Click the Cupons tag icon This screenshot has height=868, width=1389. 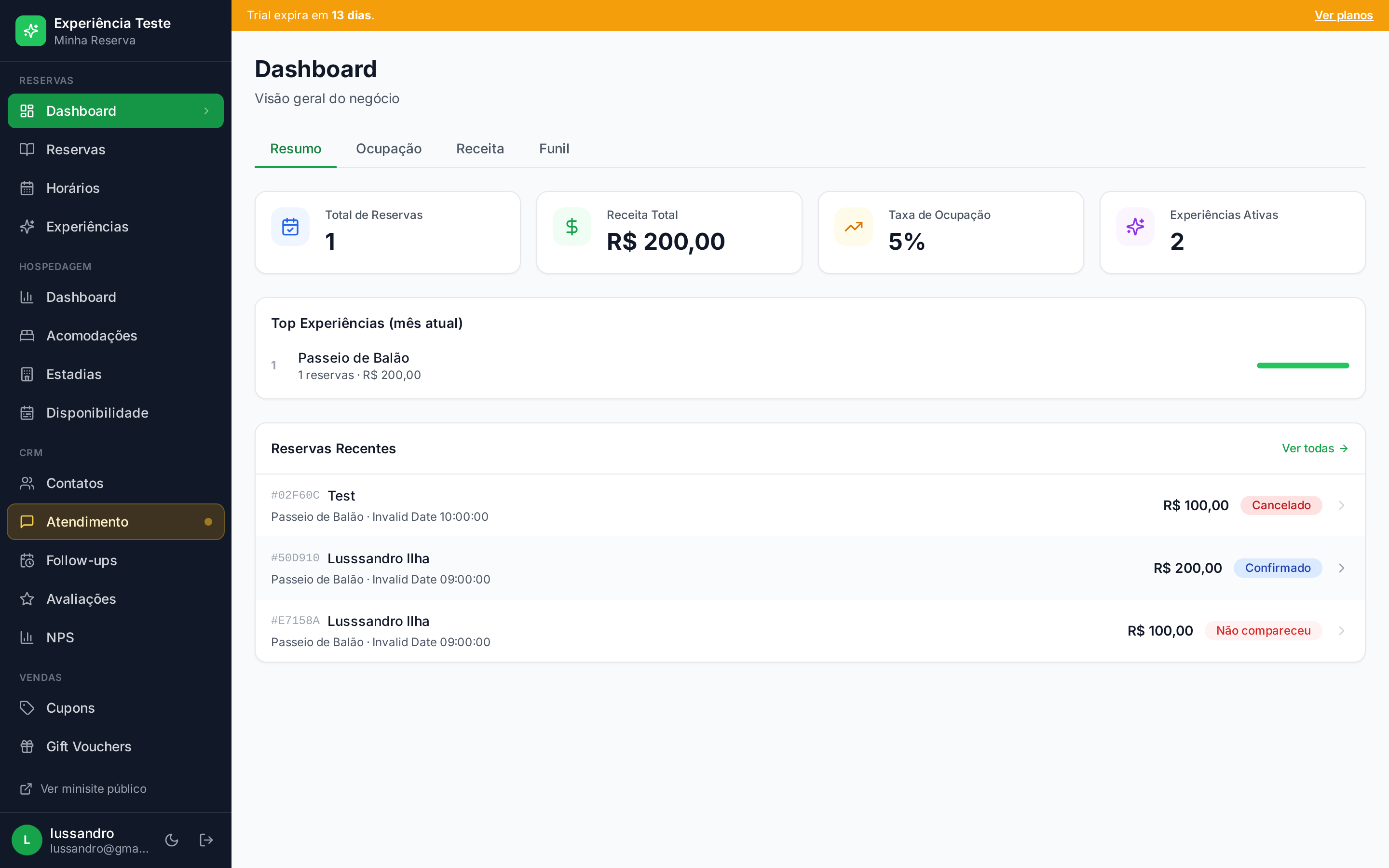(x=27, y=707)
